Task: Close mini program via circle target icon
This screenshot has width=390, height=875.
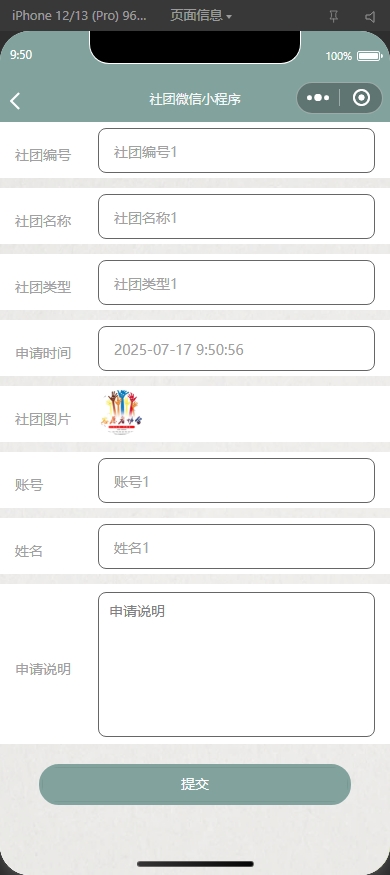Action: coord(362,98)
